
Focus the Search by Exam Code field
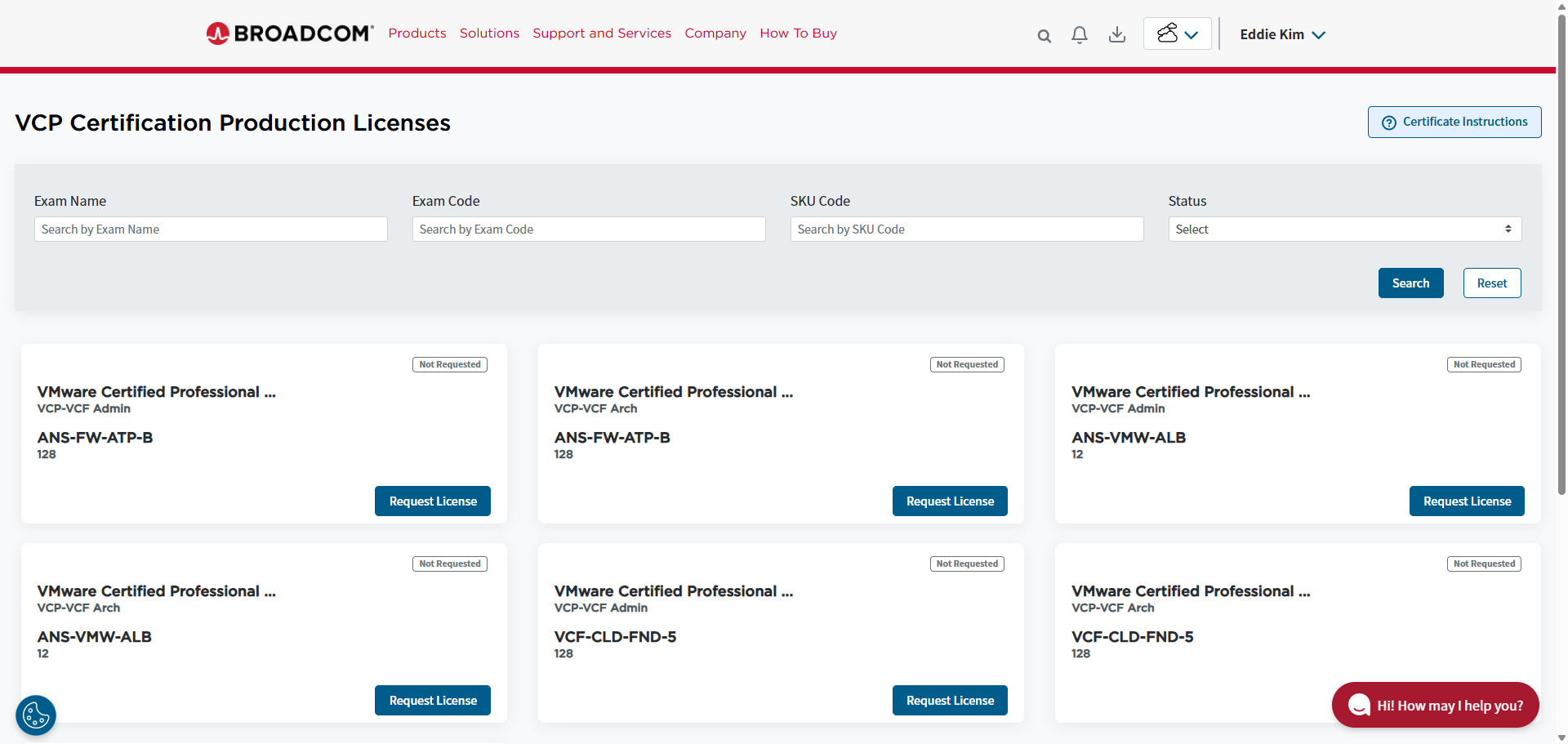(x=589, y=229)
